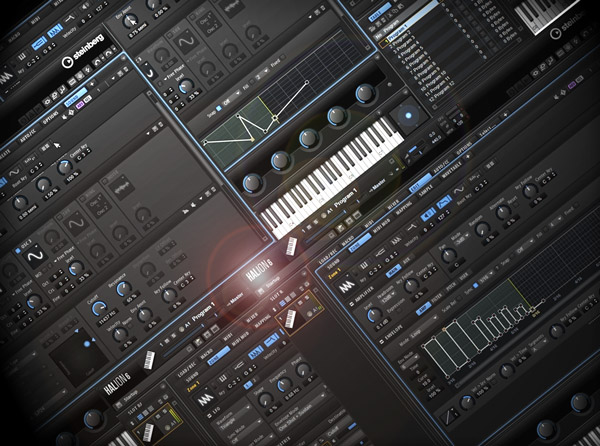Select Program 11 in the program list
The image size is (600, 446).
click(x=435, y=84)
